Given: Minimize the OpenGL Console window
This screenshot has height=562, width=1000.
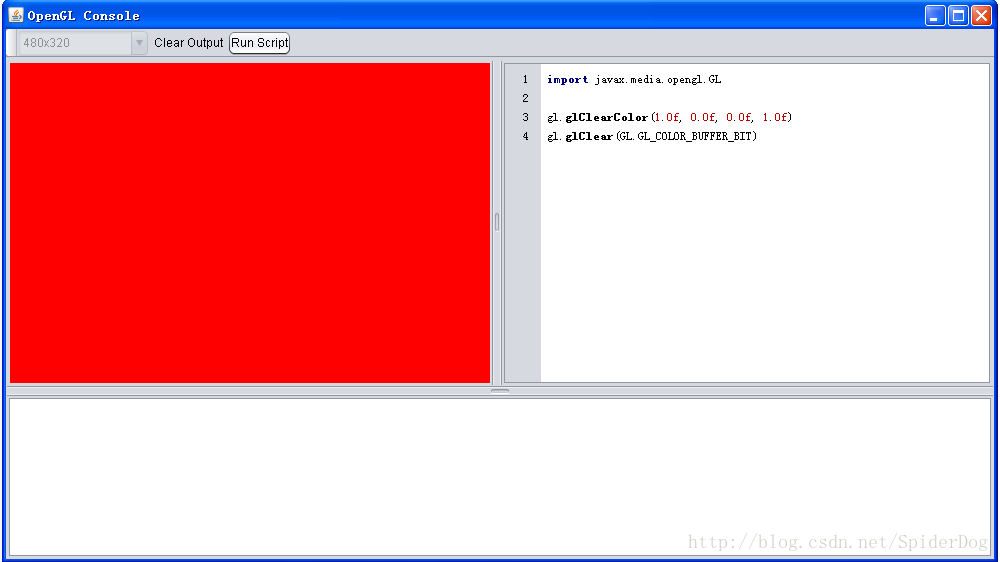Looking at the screenshot, I should (935, 15).
